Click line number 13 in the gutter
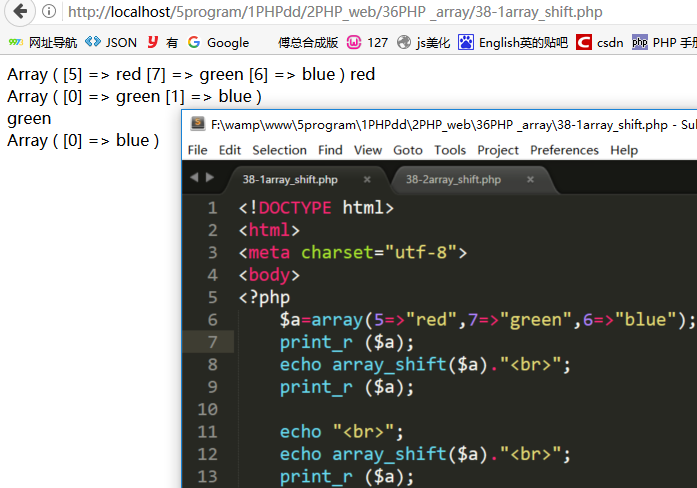This screenshot has width=697, height=488. (207, 476)
